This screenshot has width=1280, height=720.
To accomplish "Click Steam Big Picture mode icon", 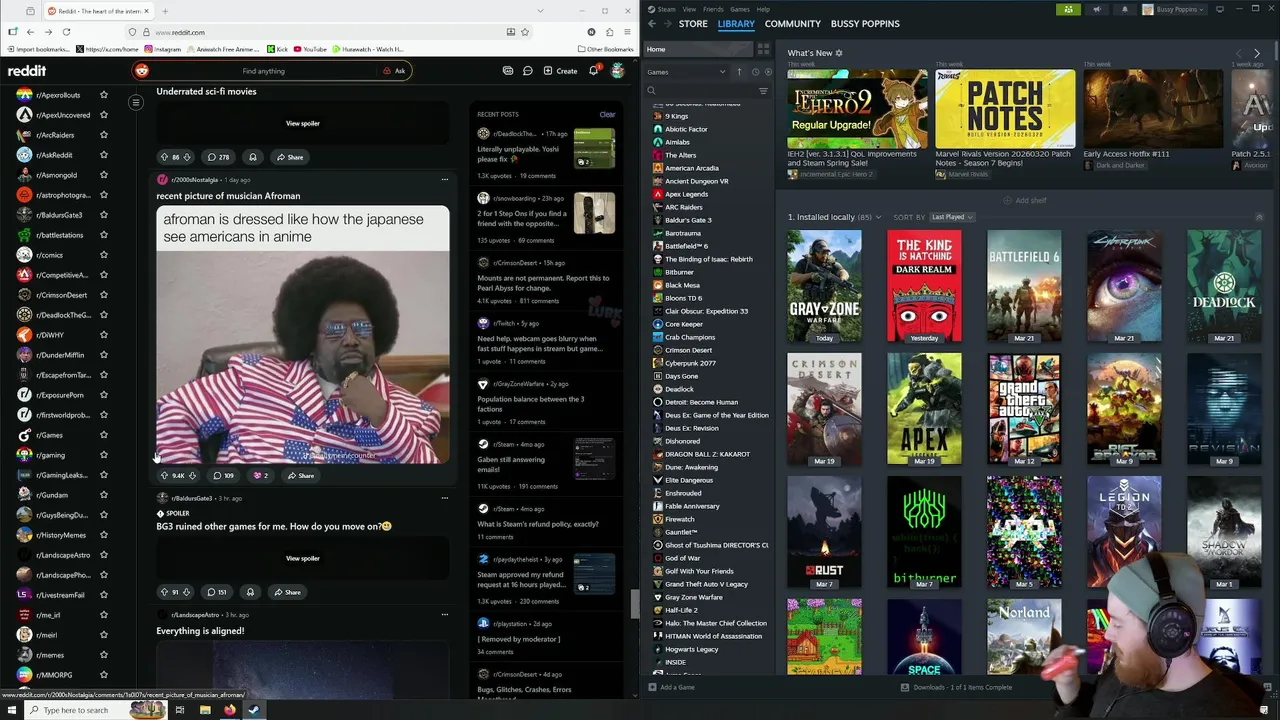I will coord(1219,9).
